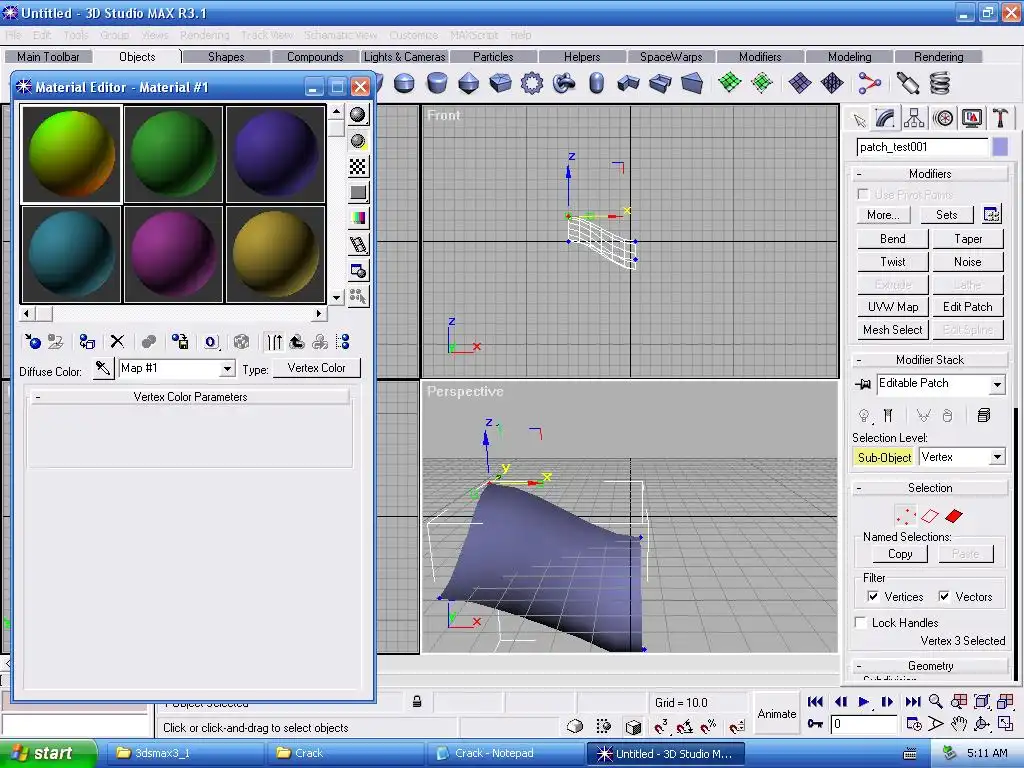Open the Motion command panel tab
The width and height of the screenshot is (1024, 768).
(943, 118)
